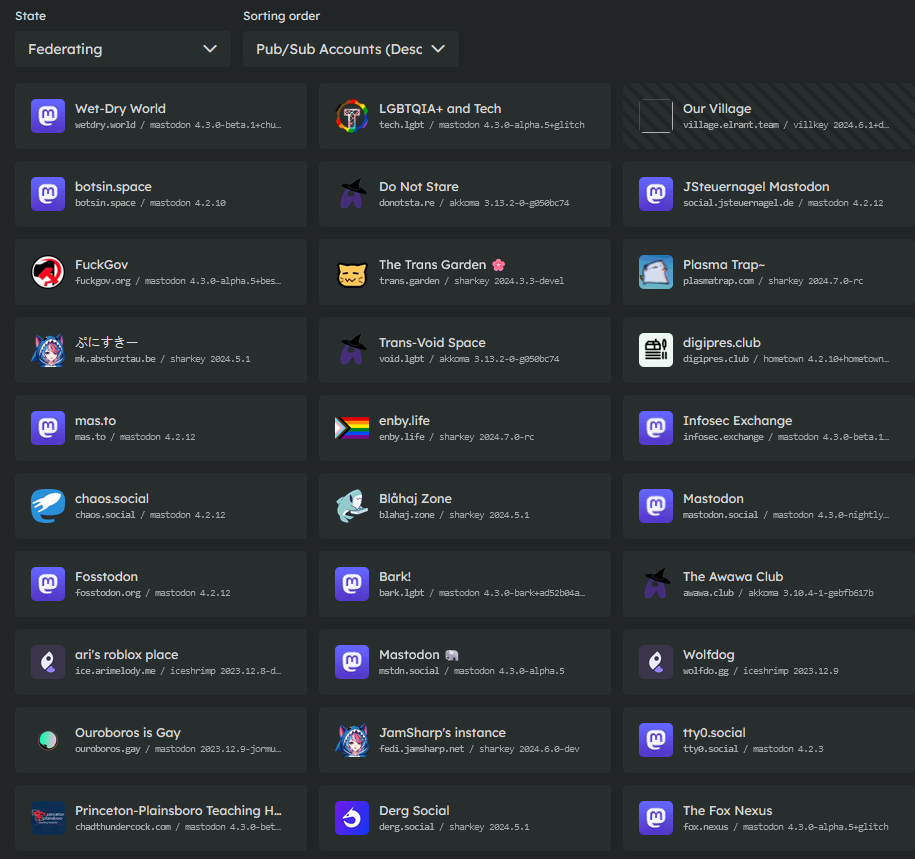
Task: Open the LGBTQIA+ and Tech instance name
Action: point(440,109)
